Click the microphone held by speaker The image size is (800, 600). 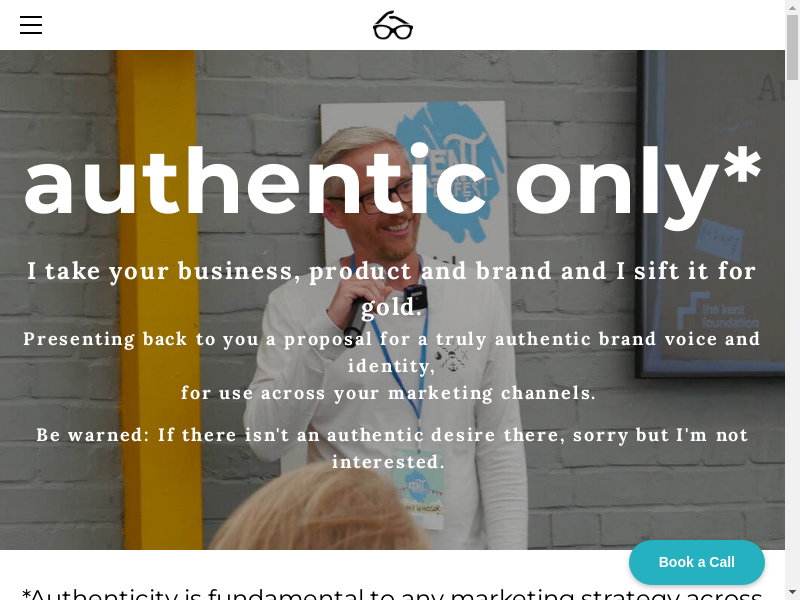pos(416,297)
